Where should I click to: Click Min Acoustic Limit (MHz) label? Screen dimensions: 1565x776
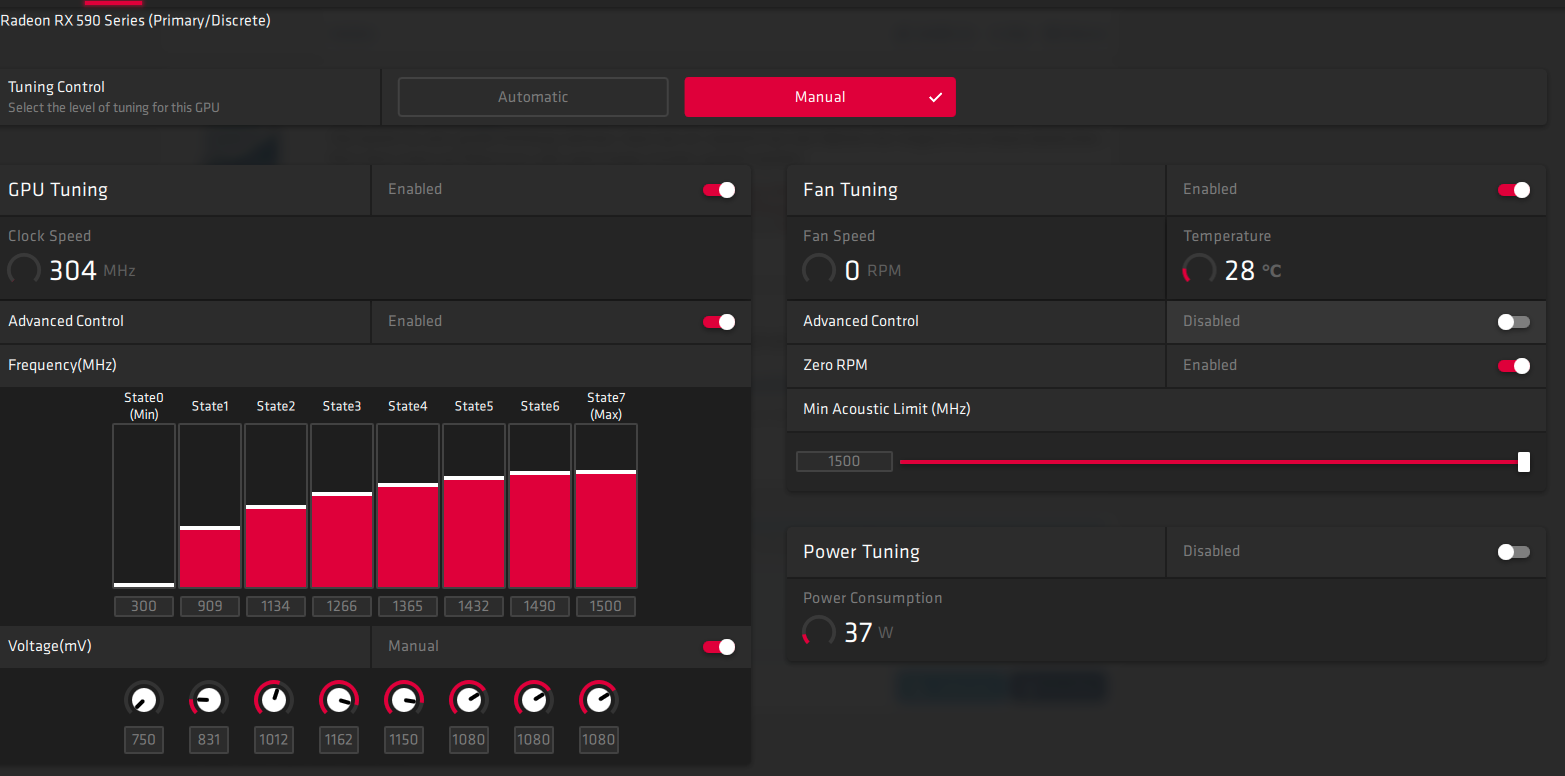887,409
